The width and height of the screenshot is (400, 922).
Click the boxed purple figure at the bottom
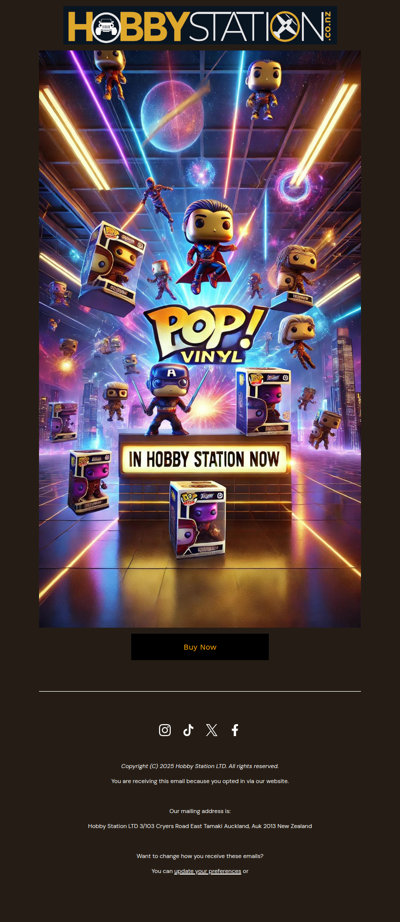pyautogui.click(x=197, y=519)
